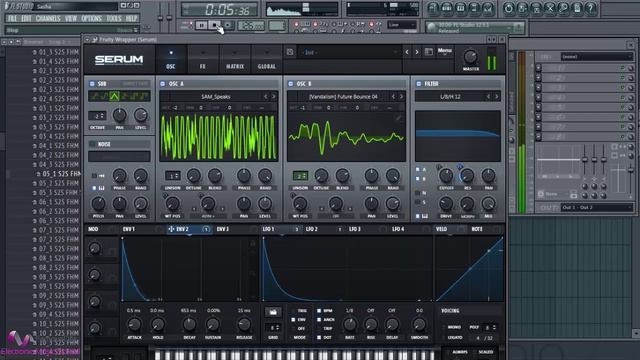The width and height of the screenshot is (640, 360).
Task: Open the FILE menu
Action: [12, 19]
